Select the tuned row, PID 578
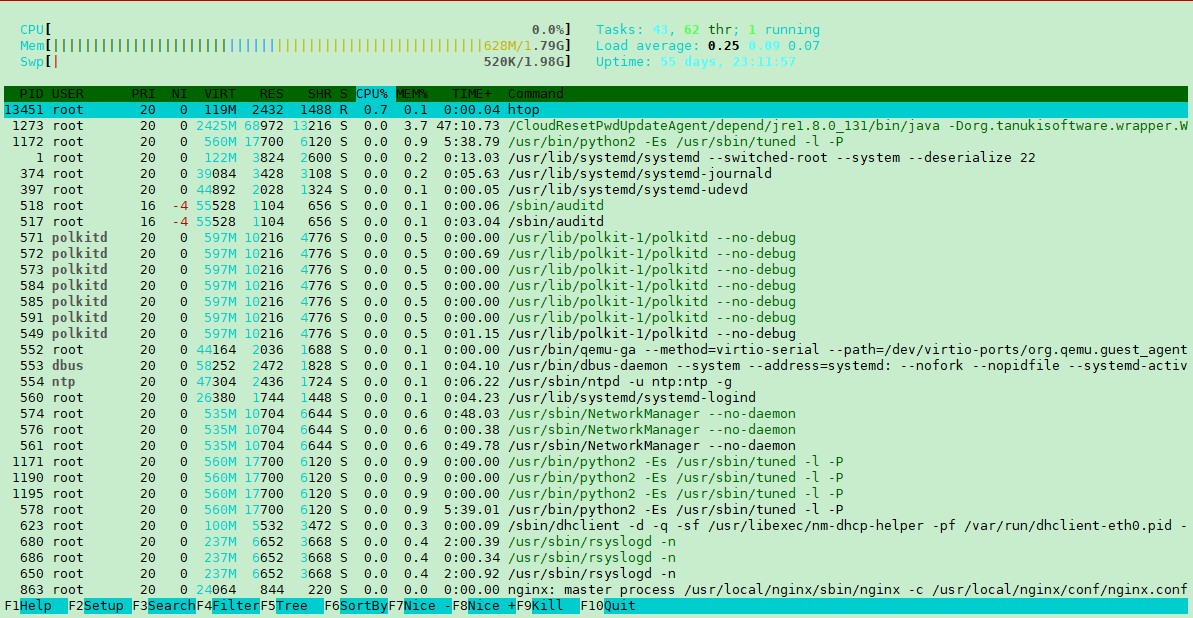Screen dimensions: 1193x618 (x=596, y=509)
